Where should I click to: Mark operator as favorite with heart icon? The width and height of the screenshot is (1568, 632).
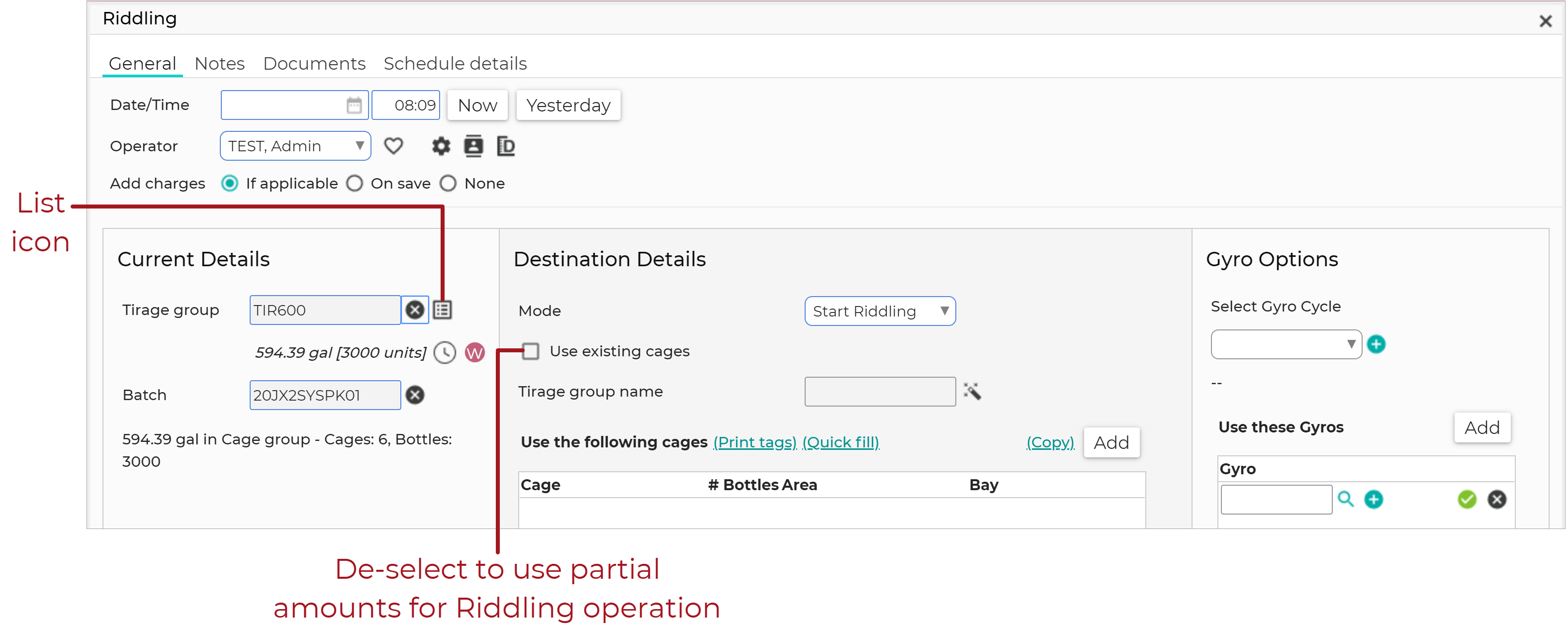393,146
